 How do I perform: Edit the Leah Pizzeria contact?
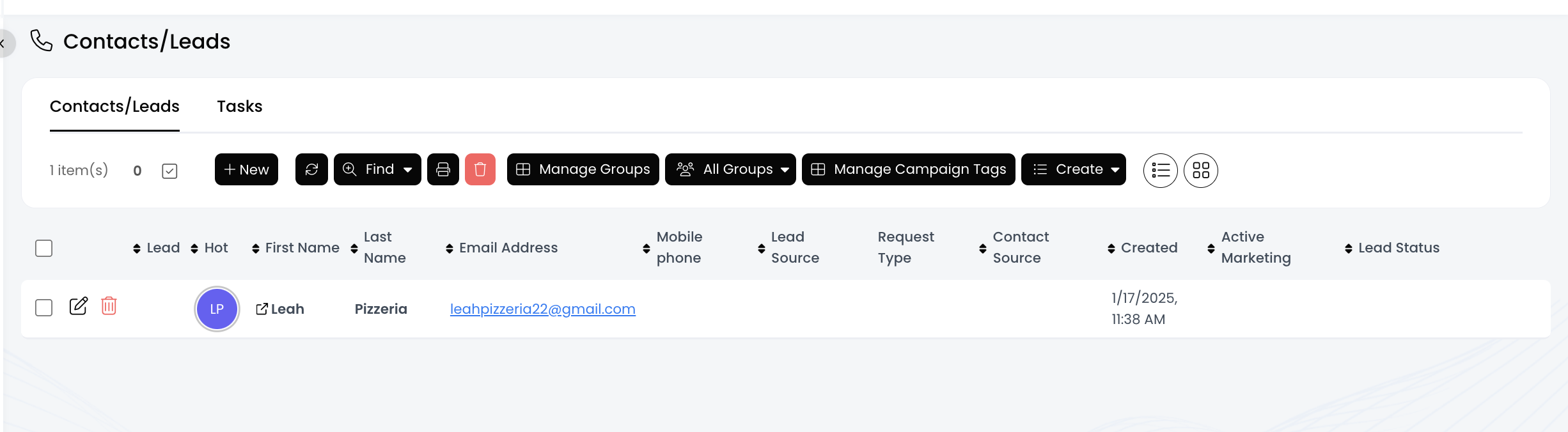(x=79, y=306)
